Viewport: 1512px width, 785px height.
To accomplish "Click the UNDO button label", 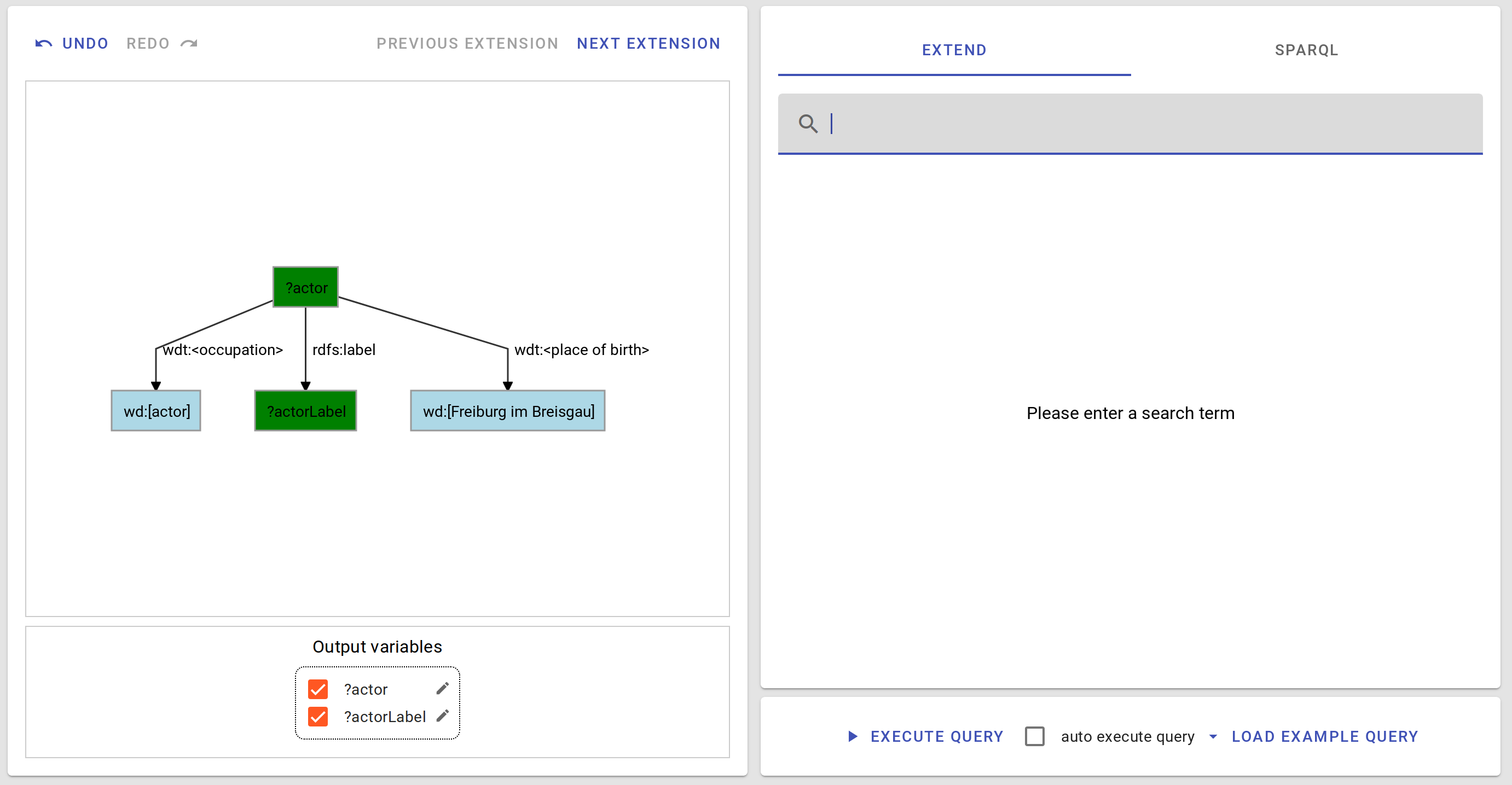I will coord(85,43).
